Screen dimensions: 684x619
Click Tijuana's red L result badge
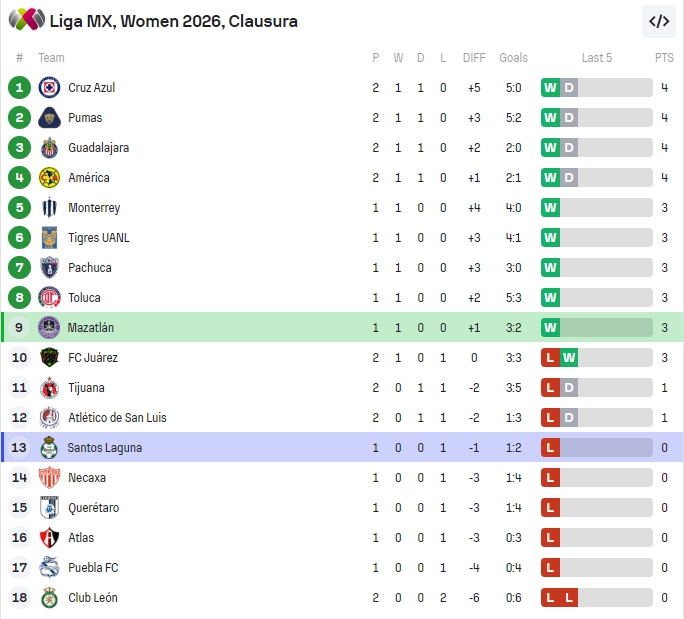550,388
